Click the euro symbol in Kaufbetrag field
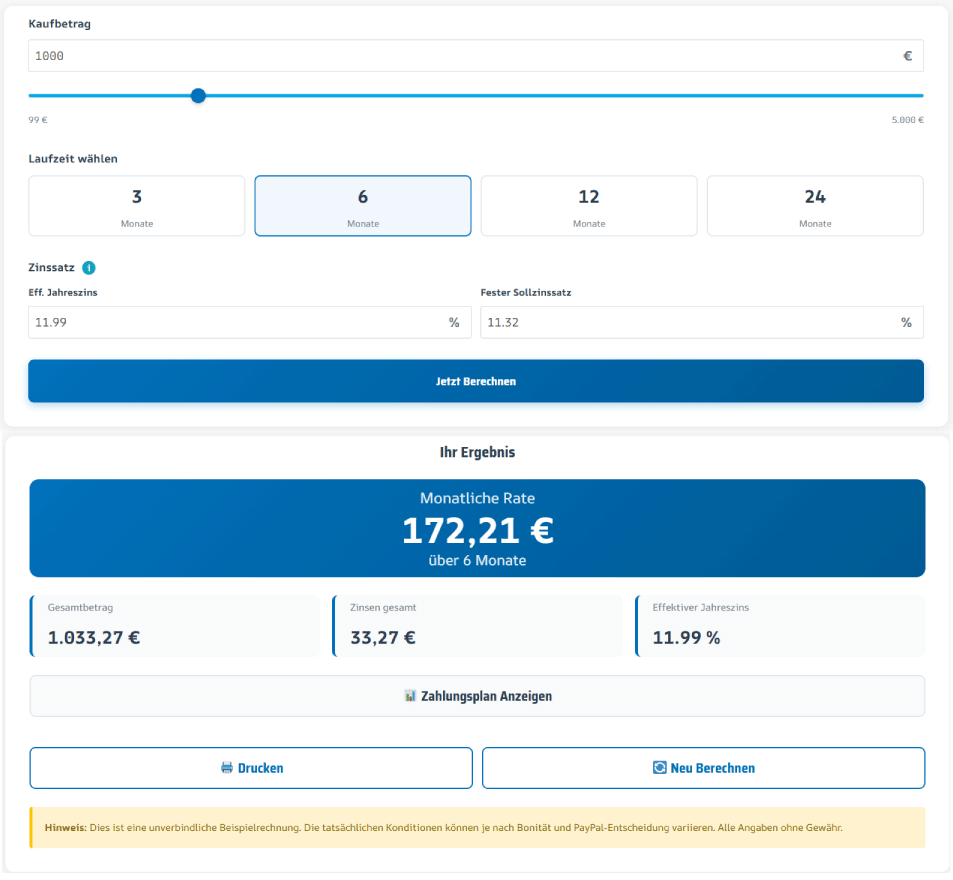 click(x=907, y=56)
